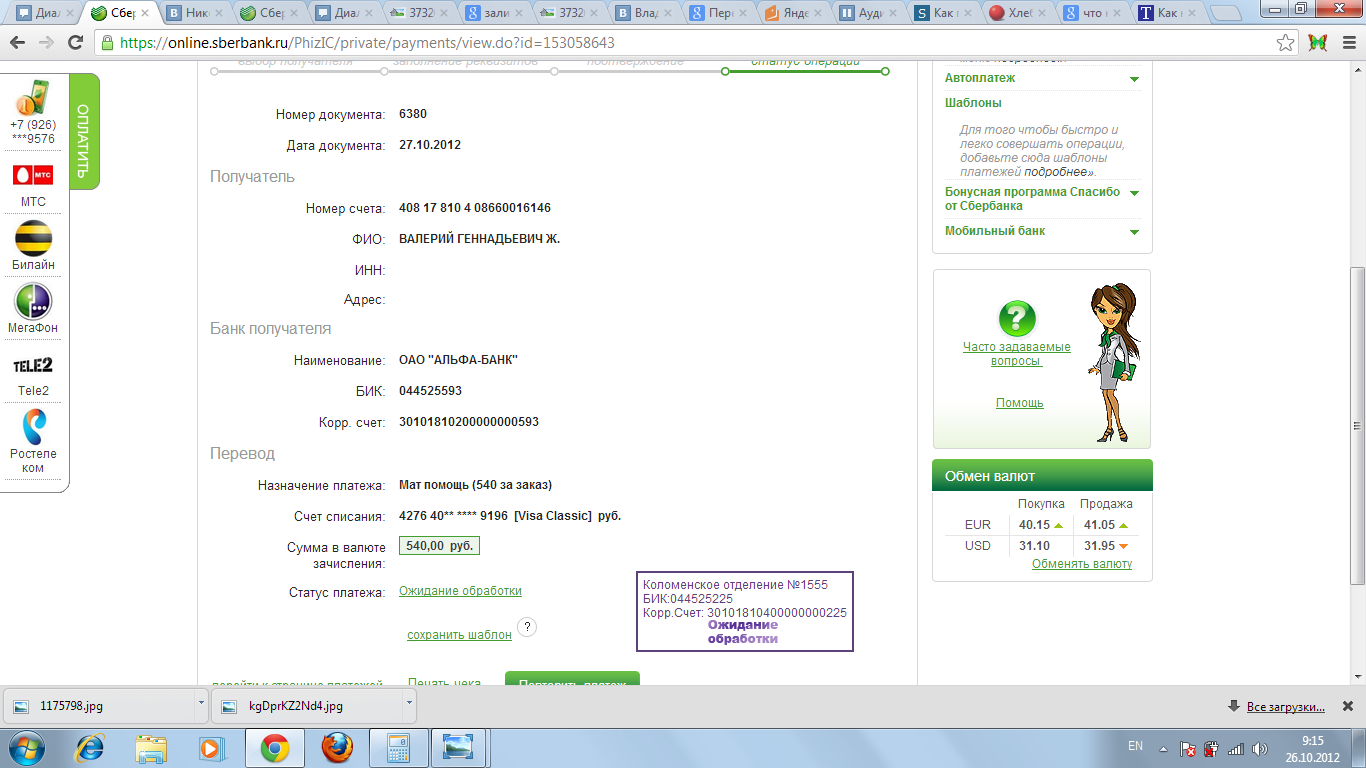Image resolution: width=1366 pixels, height=768 pixels.
Task: Click the question mark hint beside сохранить шаблон
Action: tap(528, 627)
